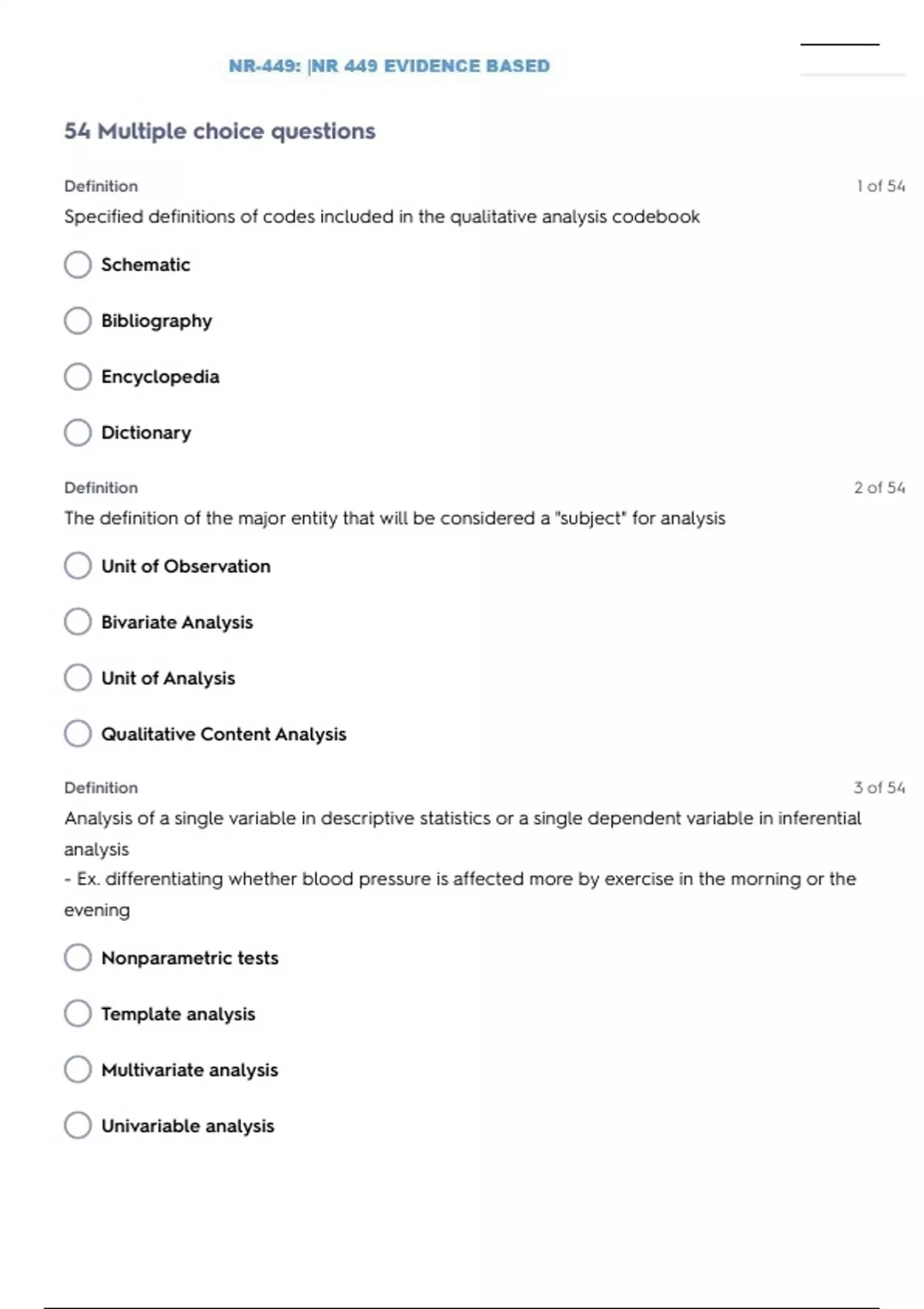Pick Qualitative Content Analysis answer
The image size is (924, 1309).
pos(78,734)
